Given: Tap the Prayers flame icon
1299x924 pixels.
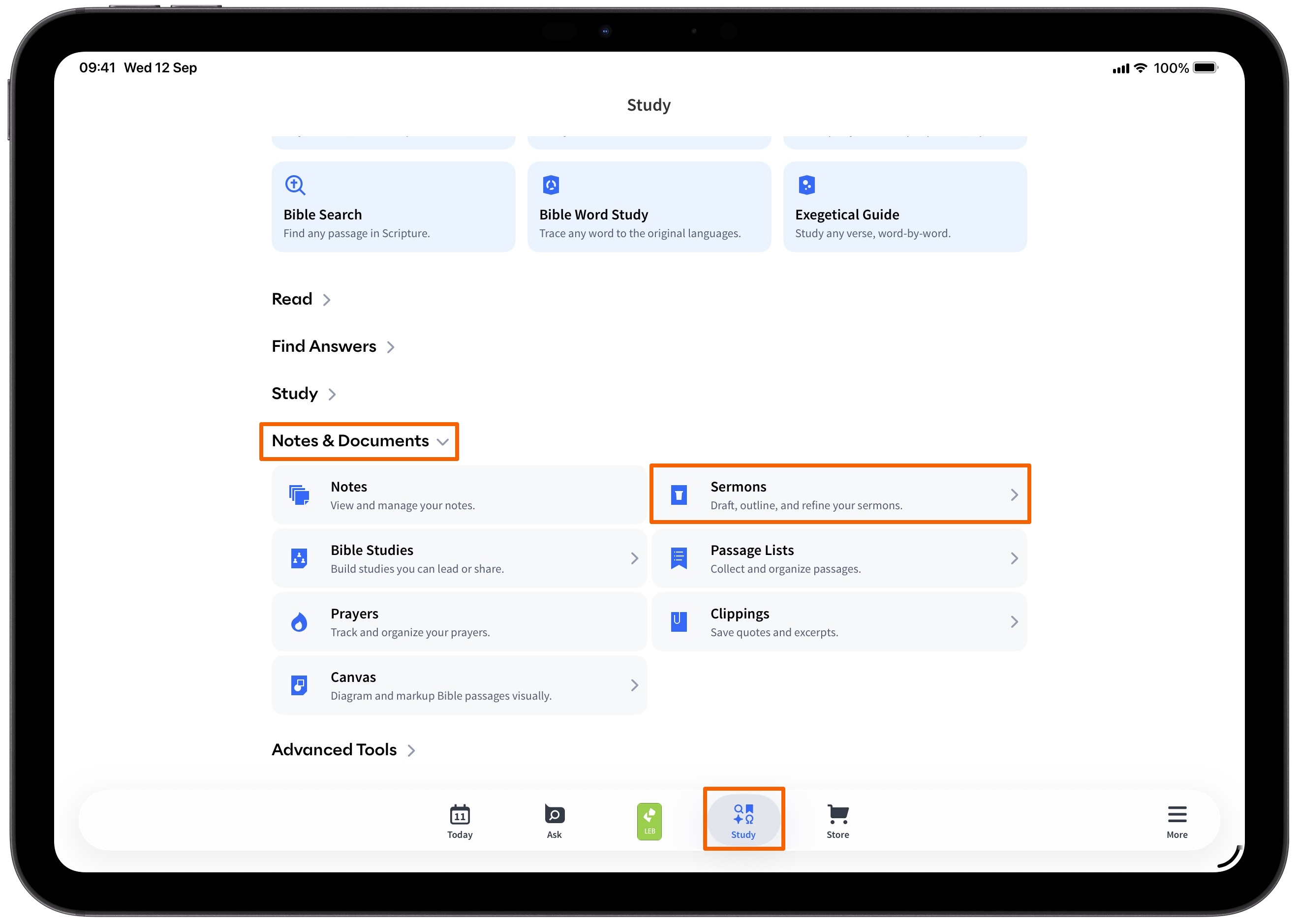Looking at the screenshot, I should click(x=299, y=621).
